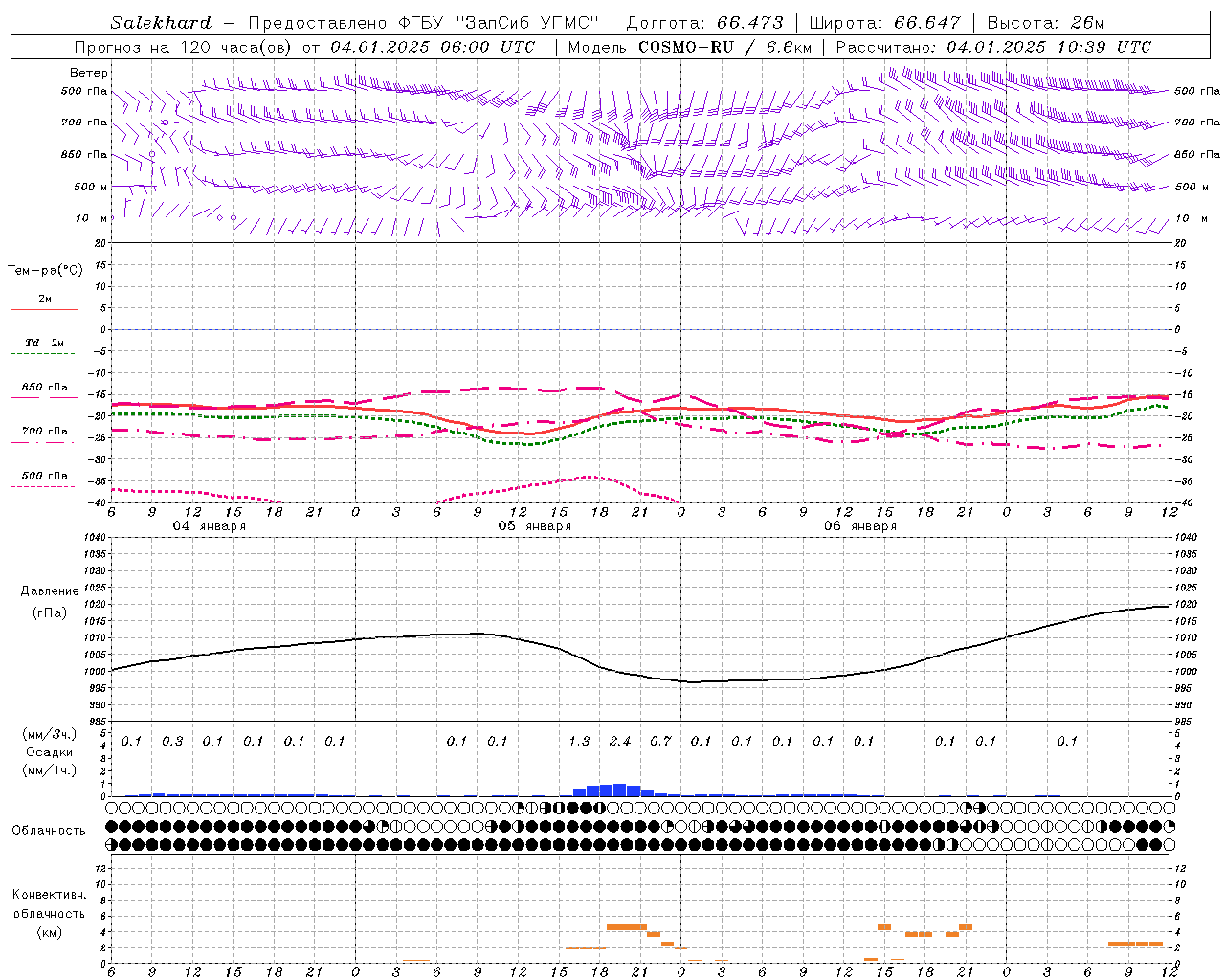
Task: Click the Облачность cloud cover label
Action: [x=49, y=831]
